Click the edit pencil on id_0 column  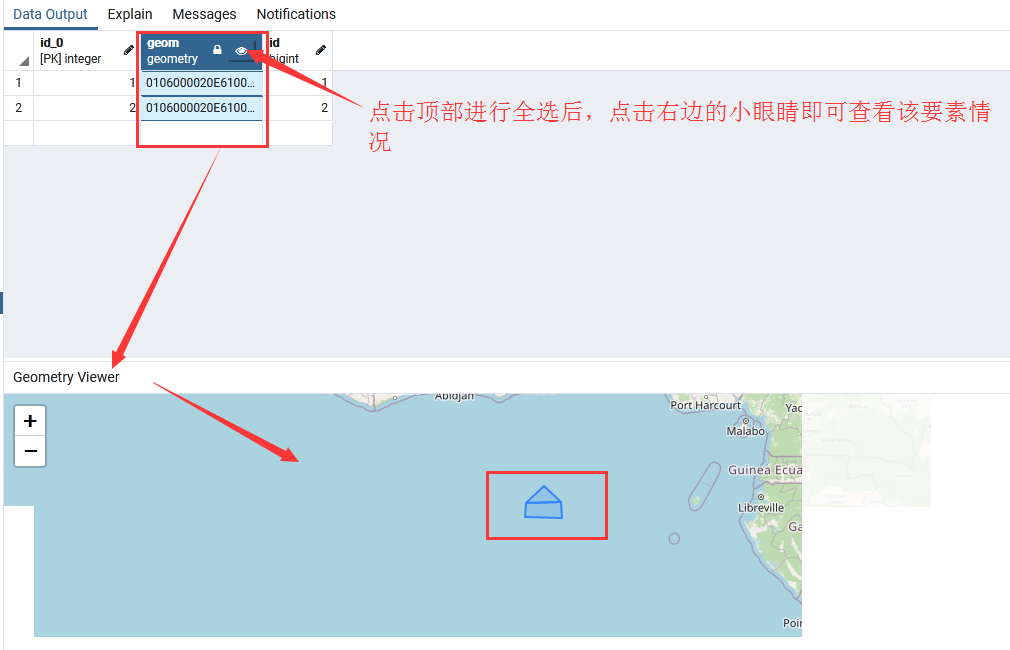127,48
